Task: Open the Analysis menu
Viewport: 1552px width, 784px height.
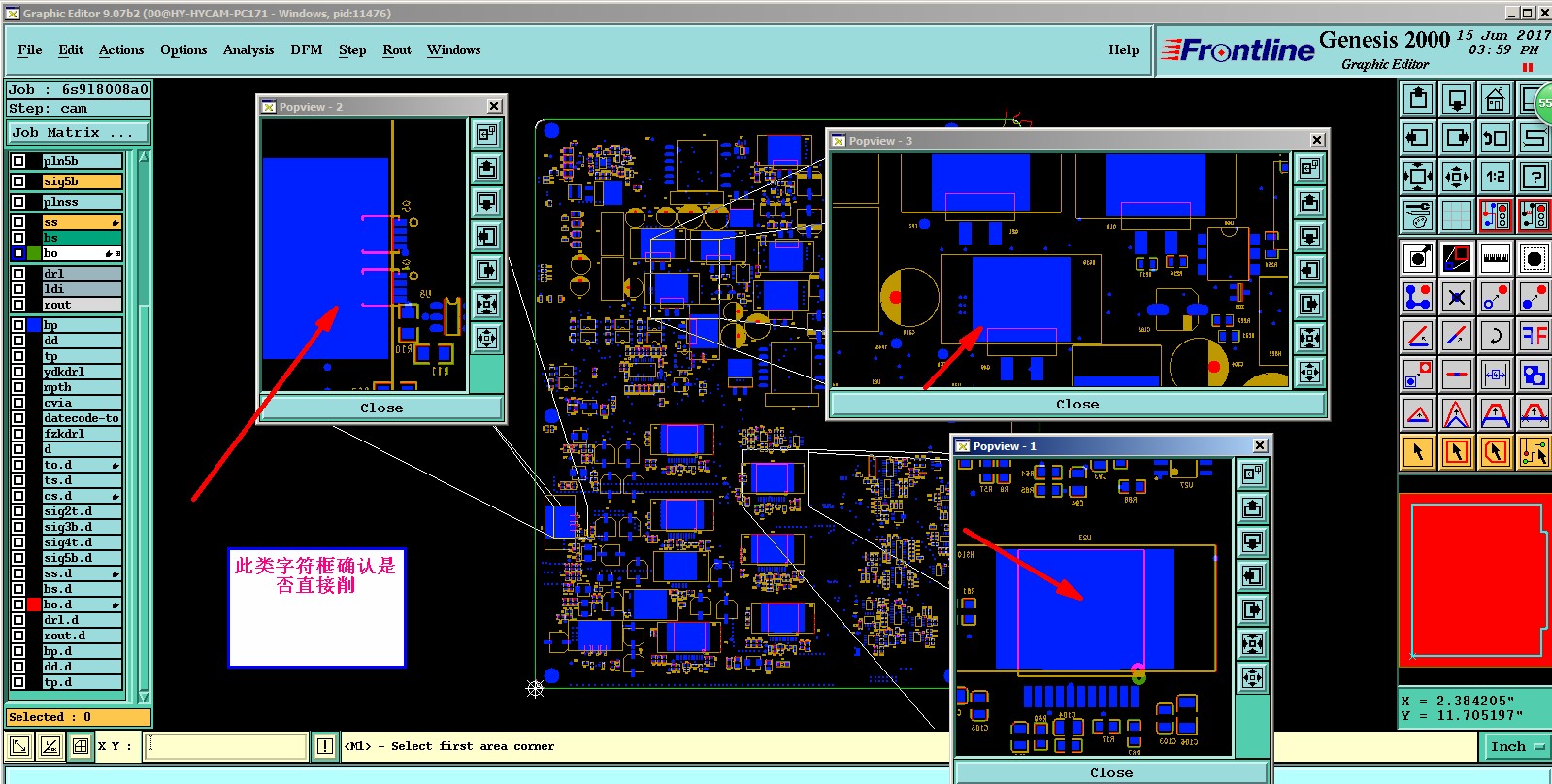Action: (248, 50)
